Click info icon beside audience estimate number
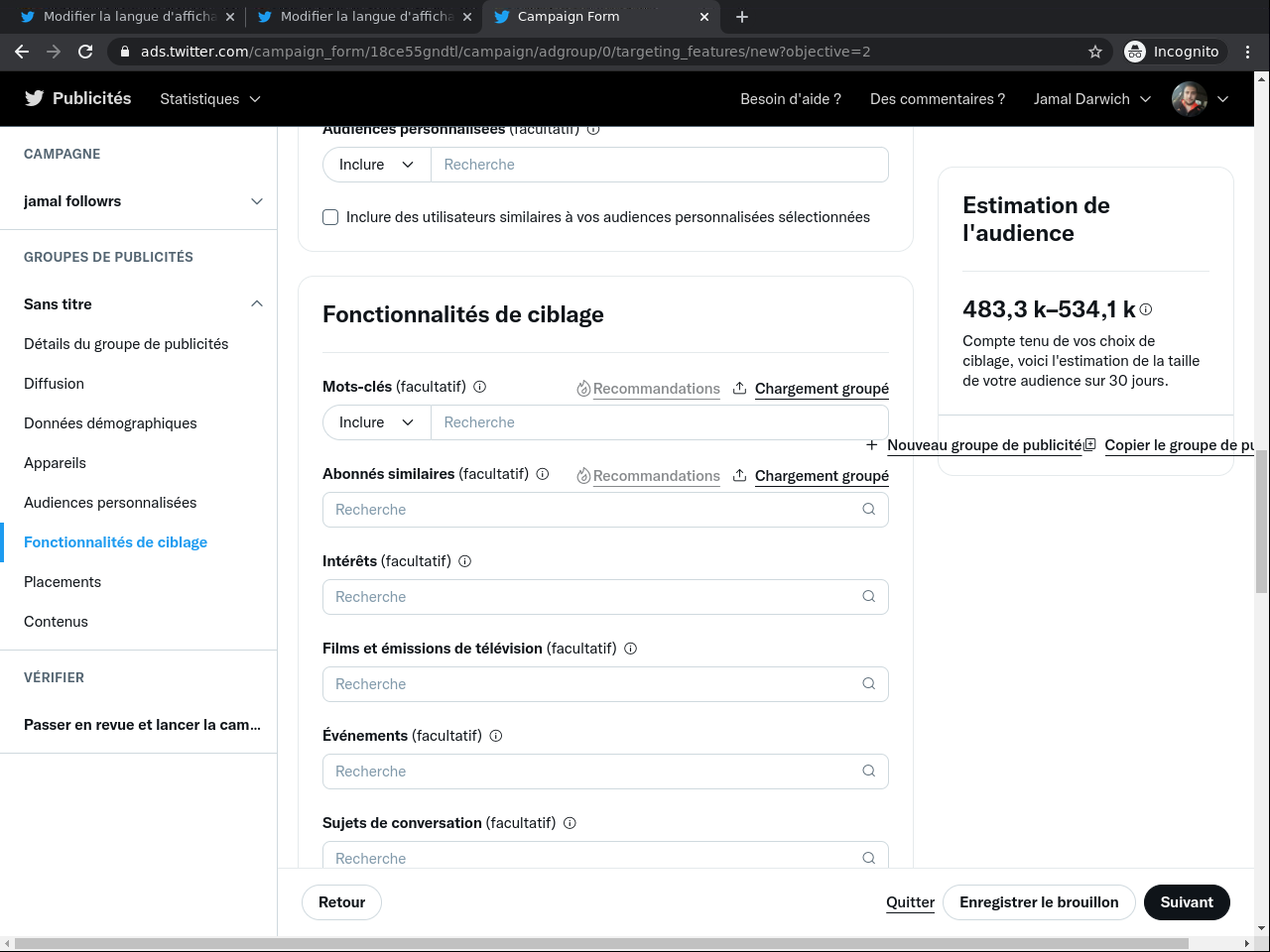Viewport: 1270px width, 952px height. pos(1146,309)
